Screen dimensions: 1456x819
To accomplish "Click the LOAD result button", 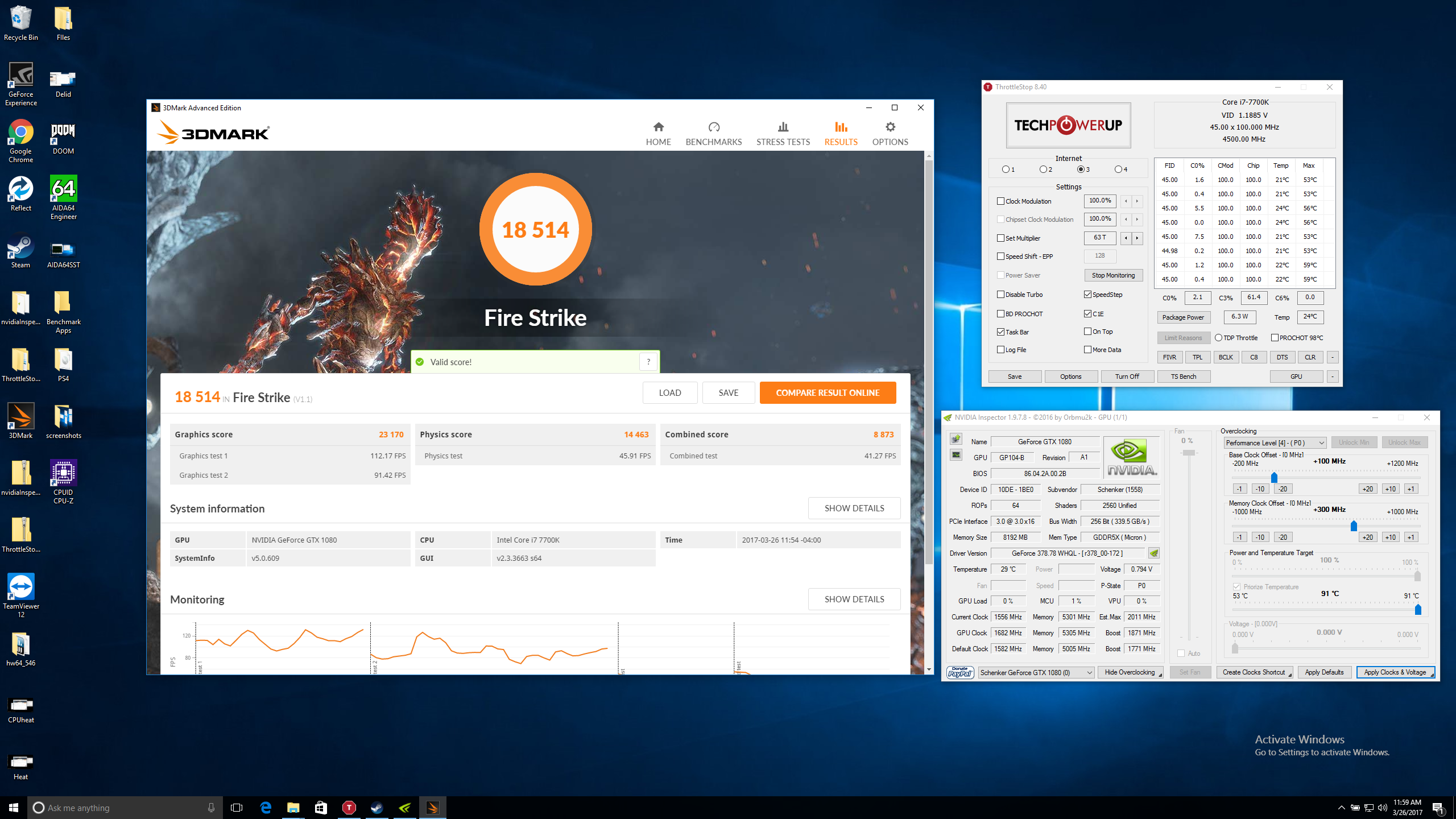I will coord(669,393).
